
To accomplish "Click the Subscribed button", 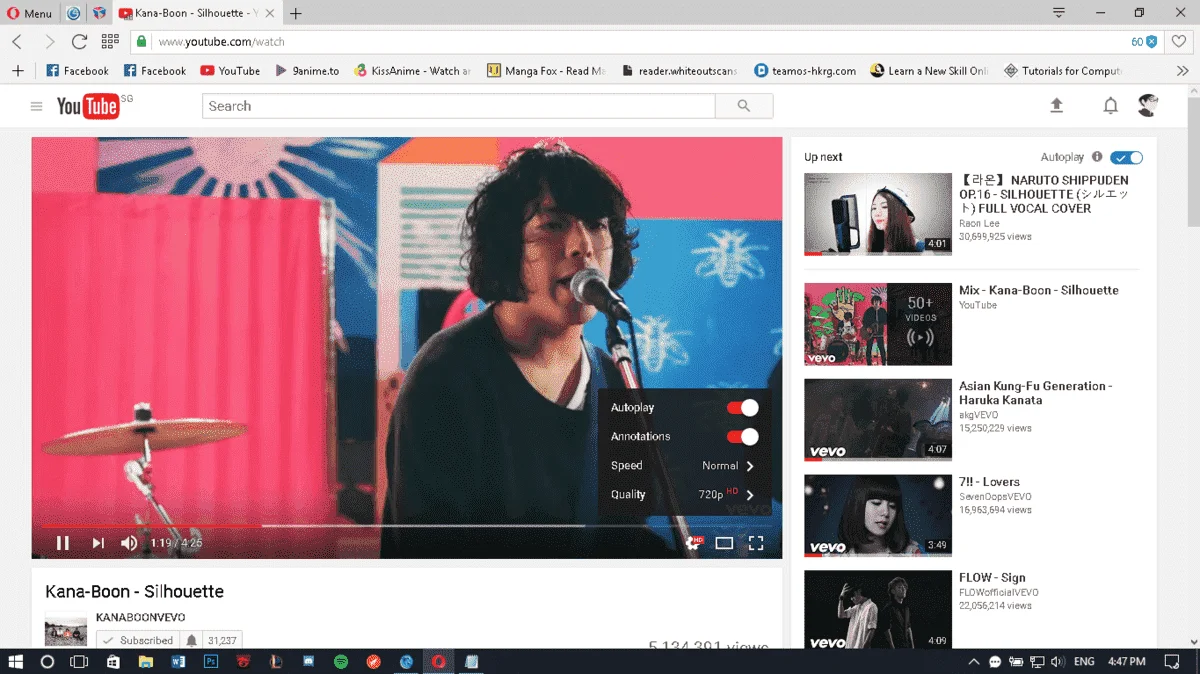I will (x=137, y=640).
